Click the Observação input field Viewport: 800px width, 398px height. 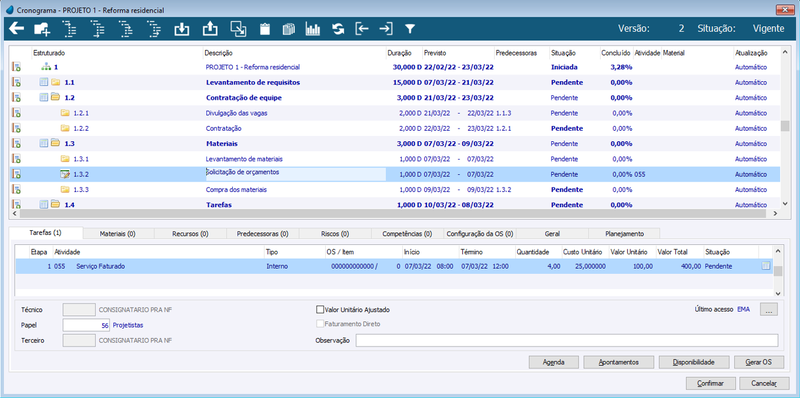[x=567, y=340]
